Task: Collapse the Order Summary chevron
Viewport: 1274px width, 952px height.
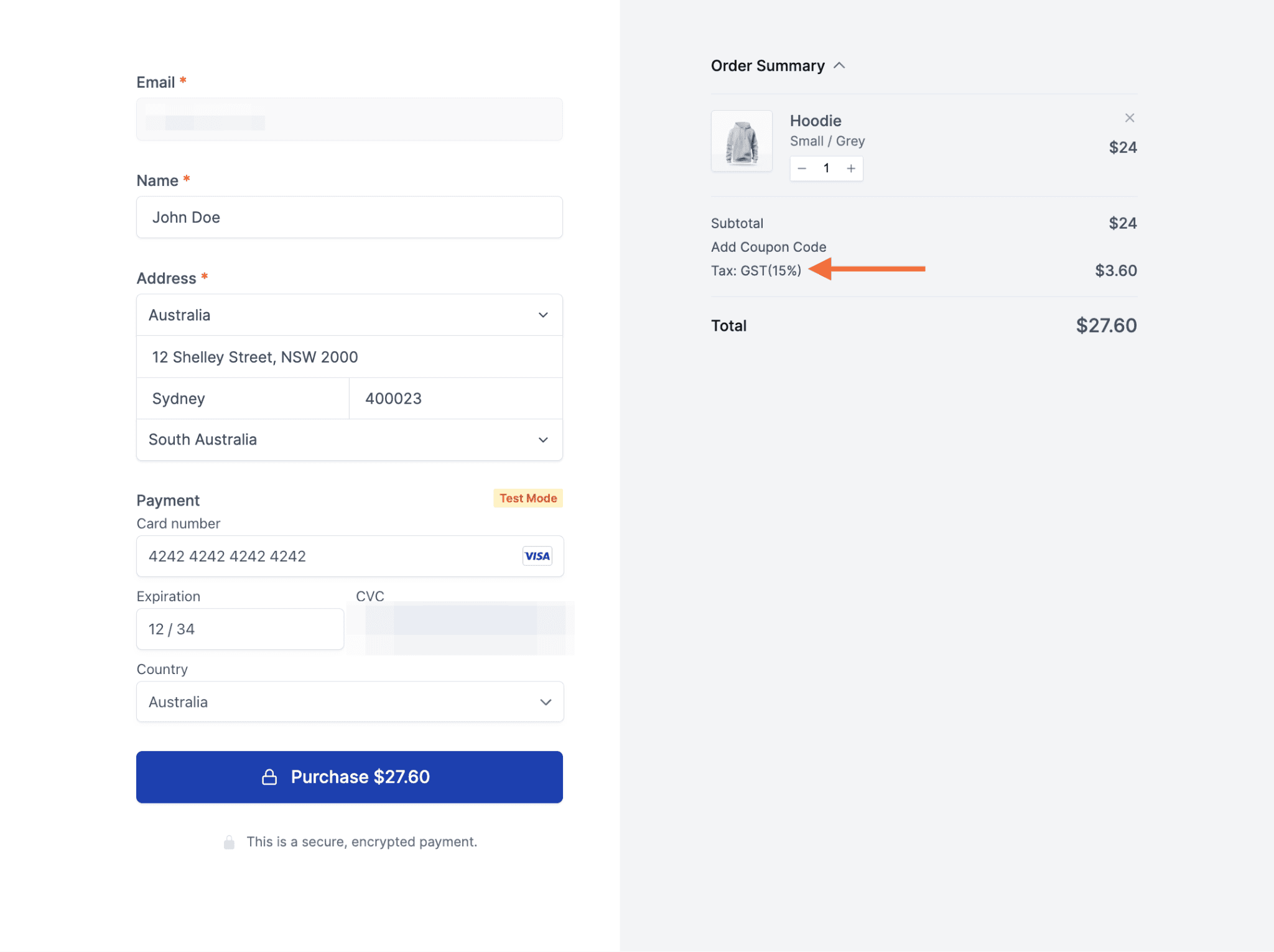Action: tap(839, 65)
